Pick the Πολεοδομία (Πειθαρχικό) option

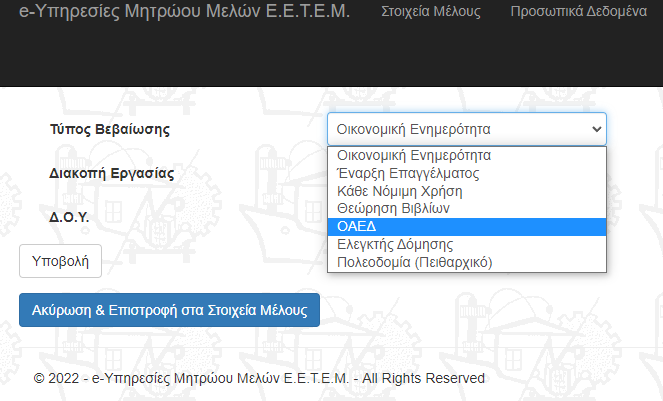[x=415, y=262]
